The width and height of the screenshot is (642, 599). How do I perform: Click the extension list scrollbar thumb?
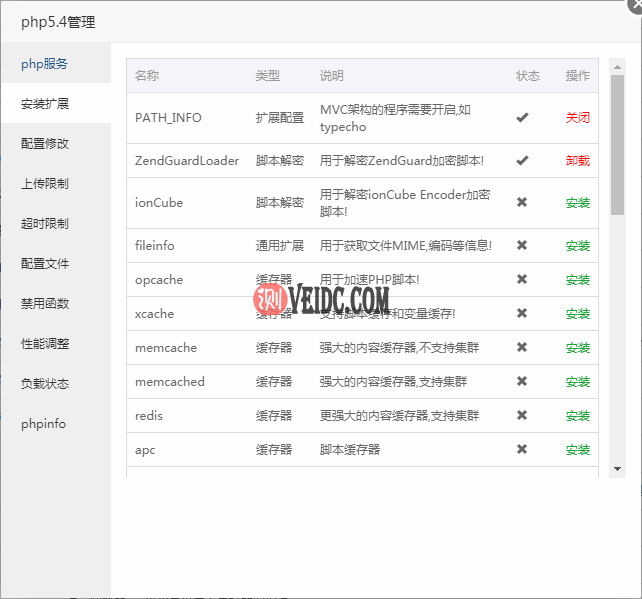point(617,145)
